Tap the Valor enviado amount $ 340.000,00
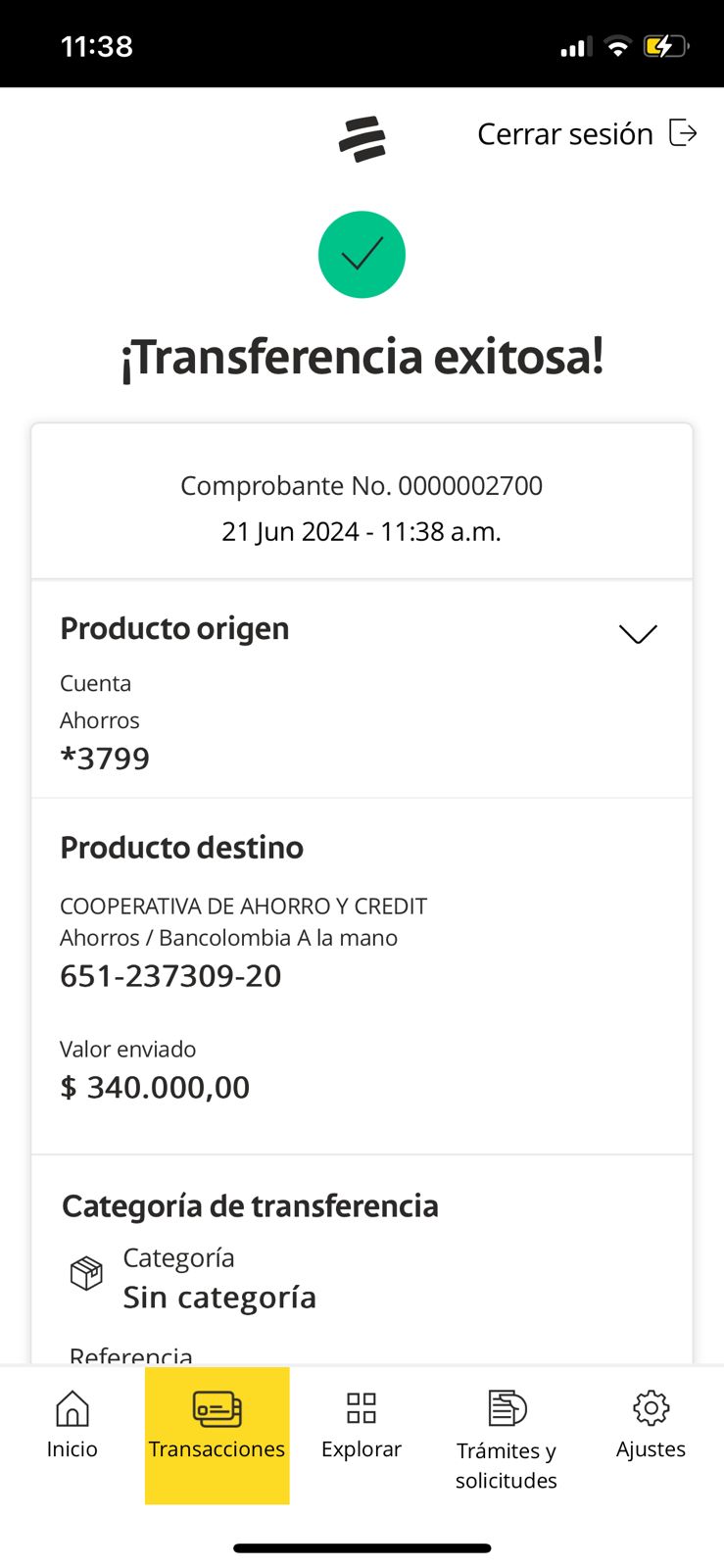 [x=155, y=1087]
